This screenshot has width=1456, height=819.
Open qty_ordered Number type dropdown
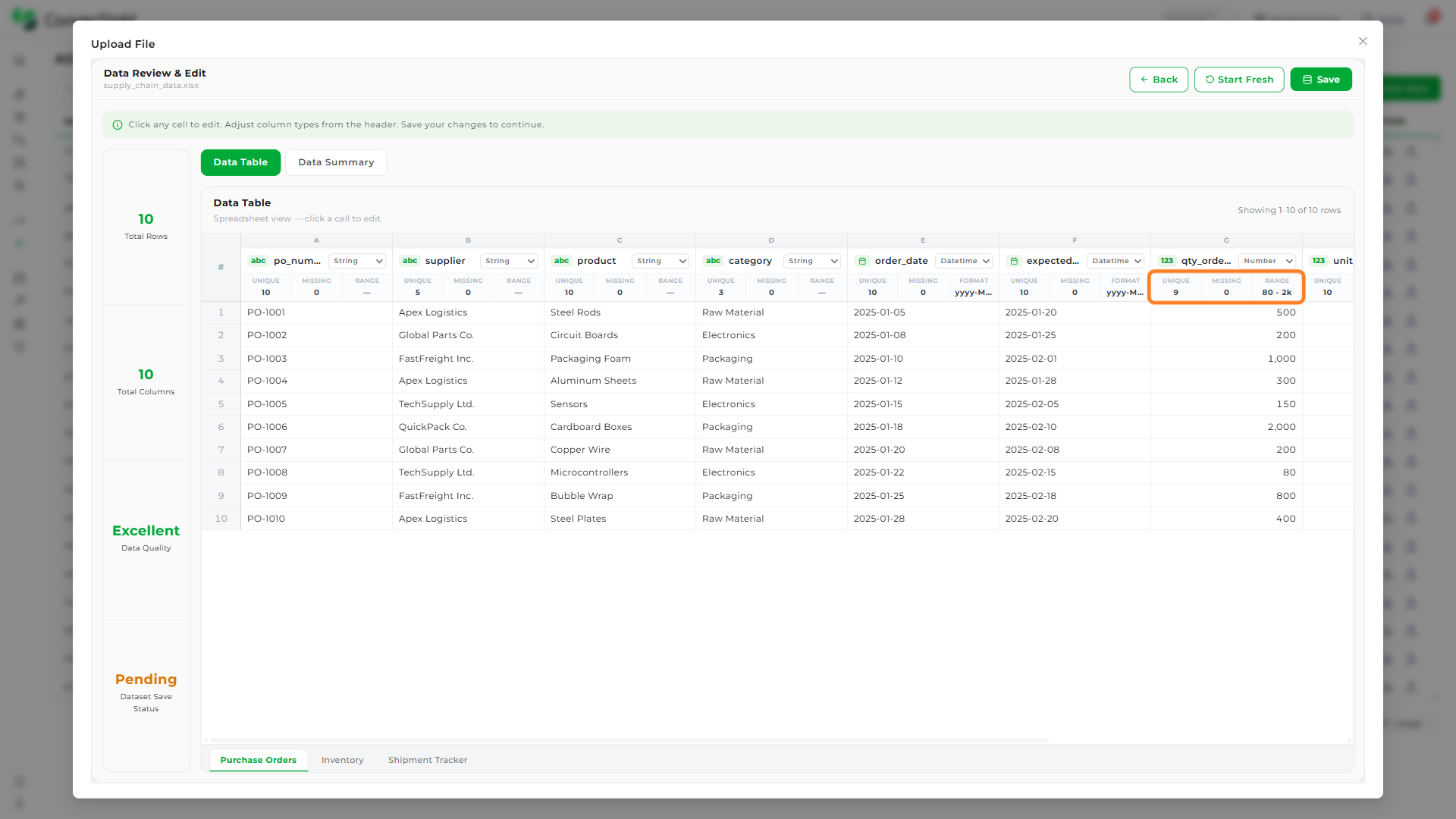pyautogui.click(x=1267, y=261)
